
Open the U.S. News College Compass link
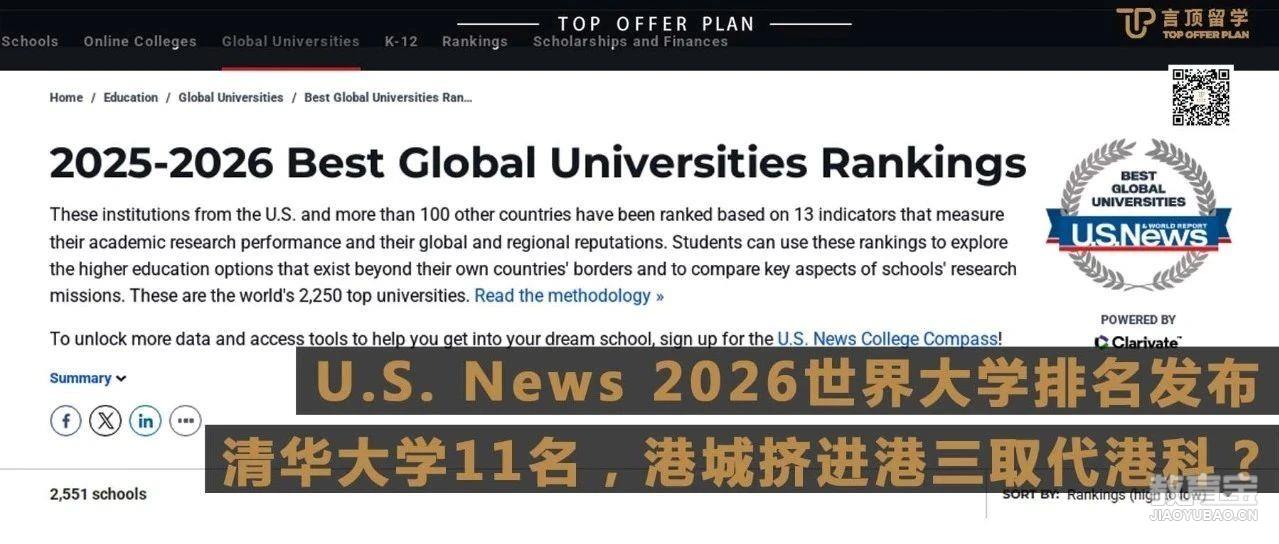(887, 339)
